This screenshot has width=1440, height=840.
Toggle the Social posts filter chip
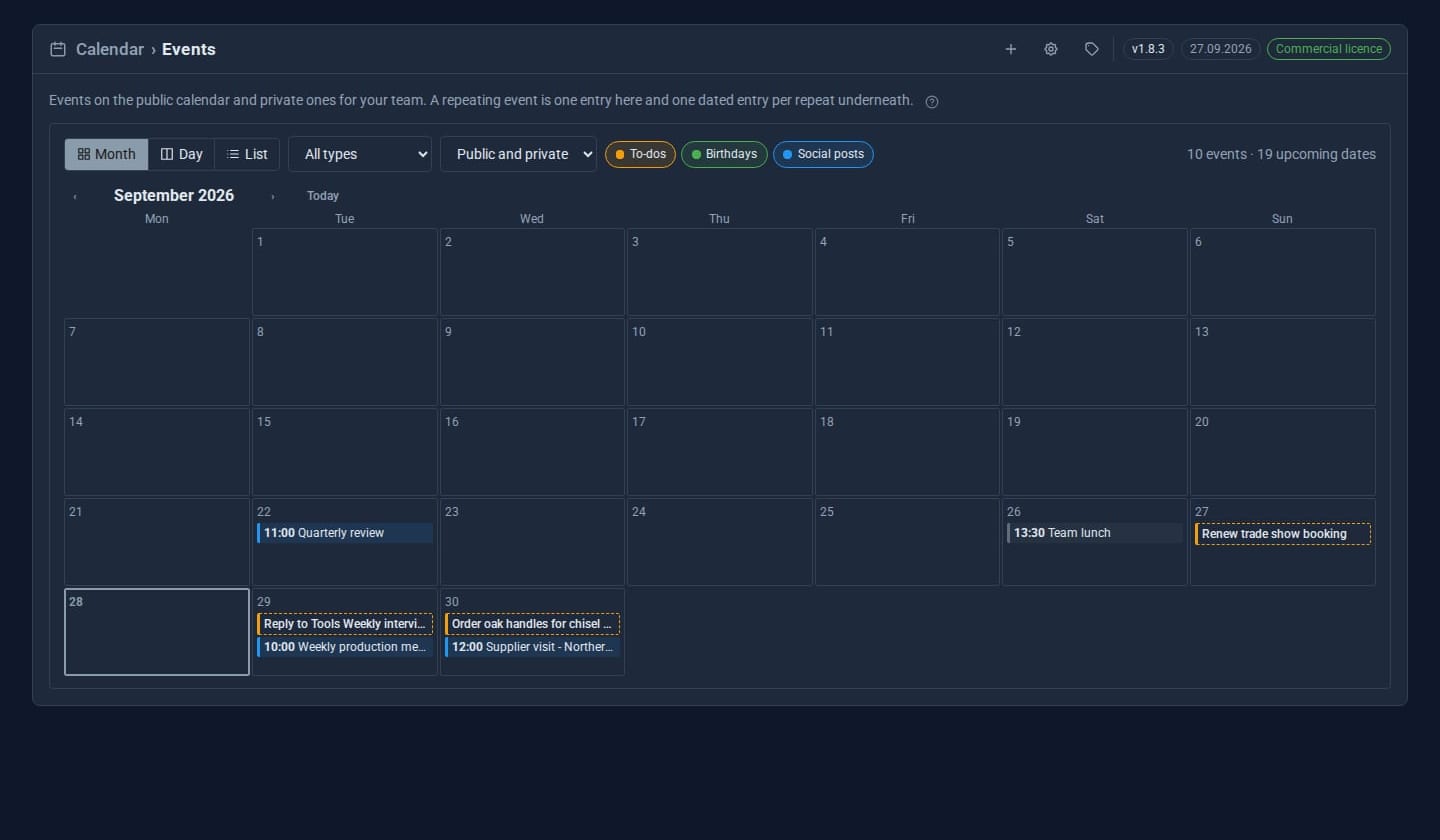click(x=823, y=154)
